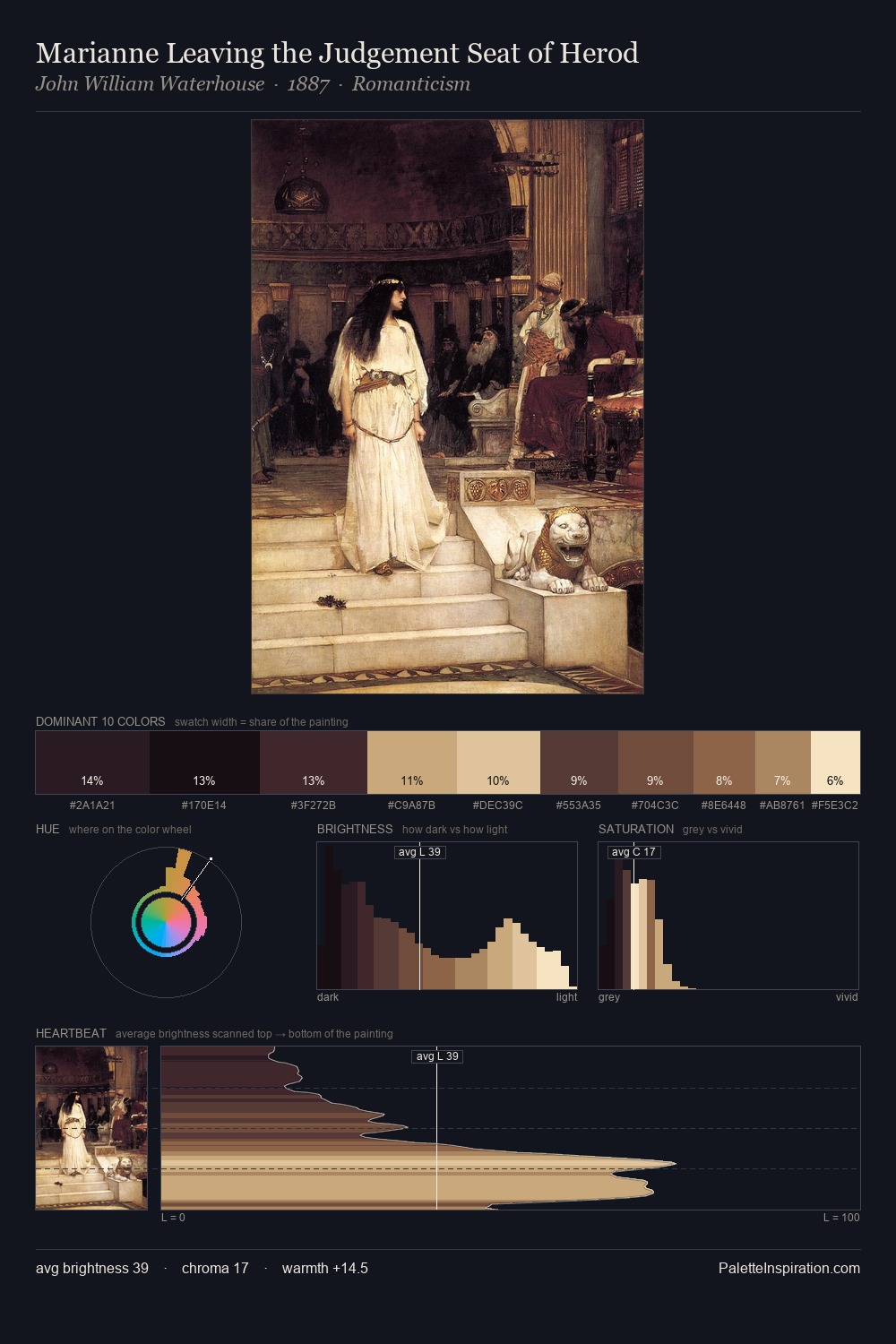The image size is (896, 1344).
Task: Select the #DEC39C swatch at 10%
Action: tap(498, 762)
